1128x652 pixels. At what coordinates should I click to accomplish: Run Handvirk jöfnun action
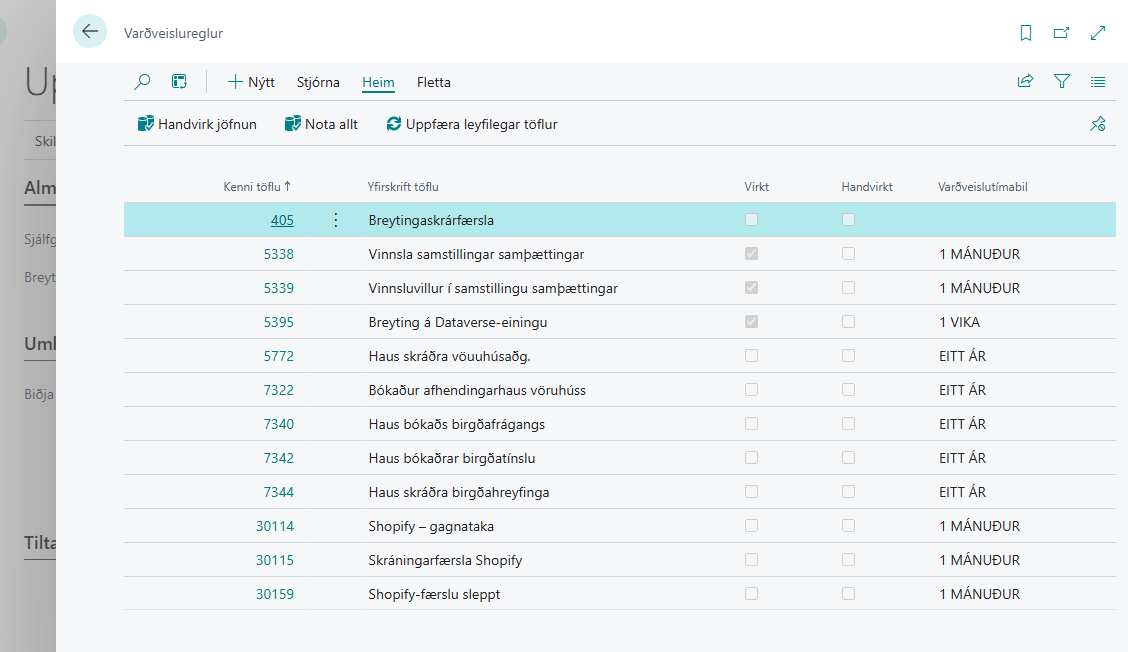(x=197, y=124)
